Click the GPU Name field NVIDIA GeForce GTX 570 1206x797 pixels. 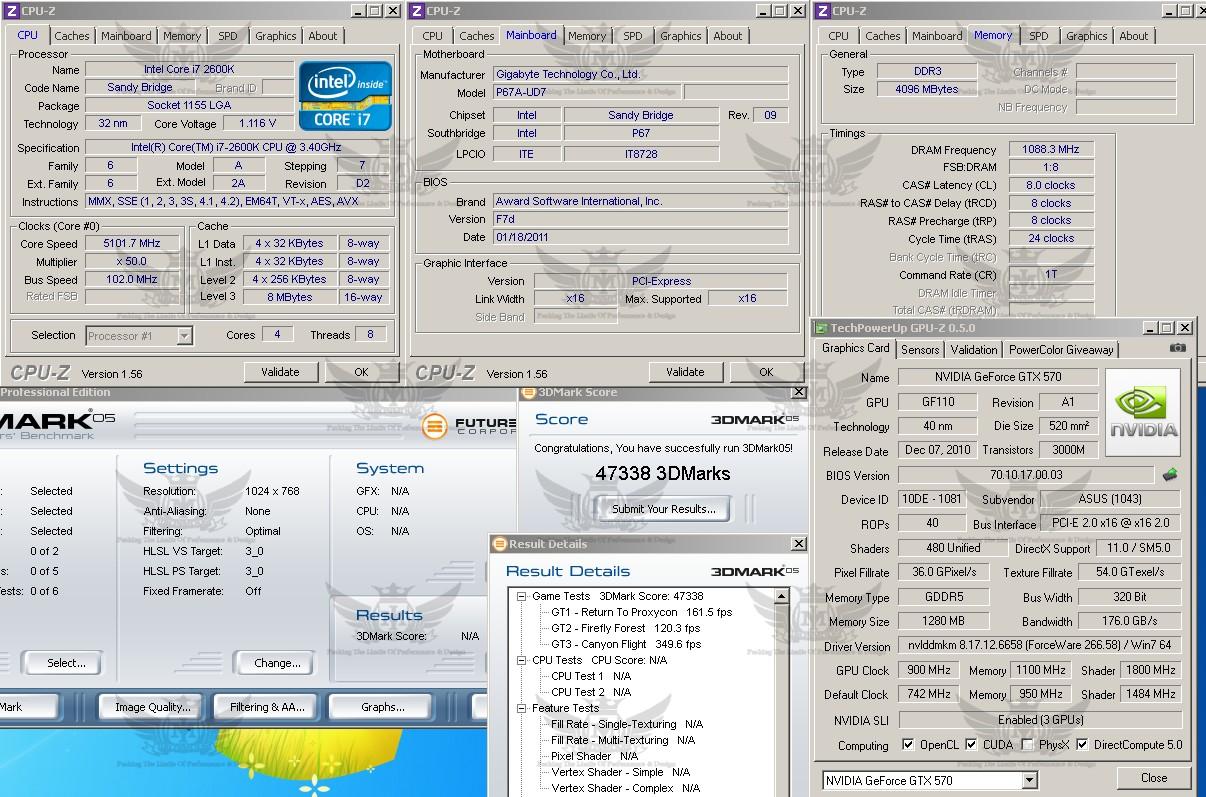(x=998, y=377)
